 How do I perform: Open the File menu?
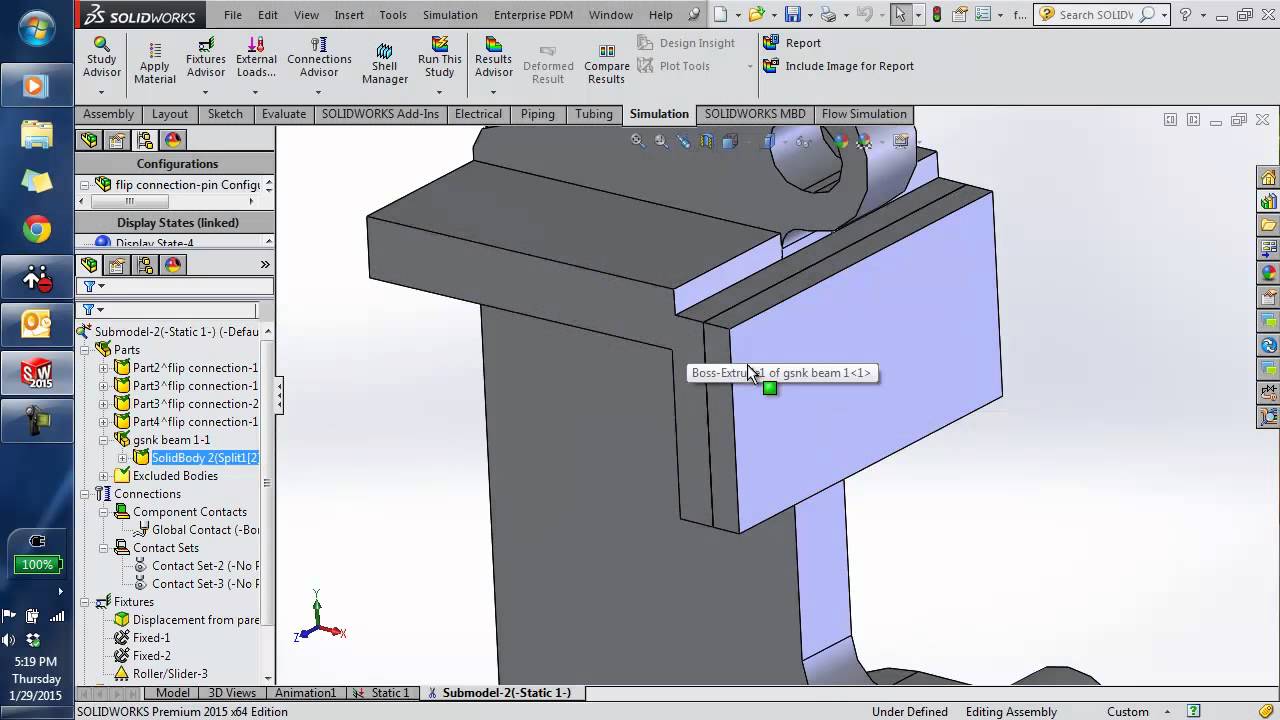click(233, 15)
